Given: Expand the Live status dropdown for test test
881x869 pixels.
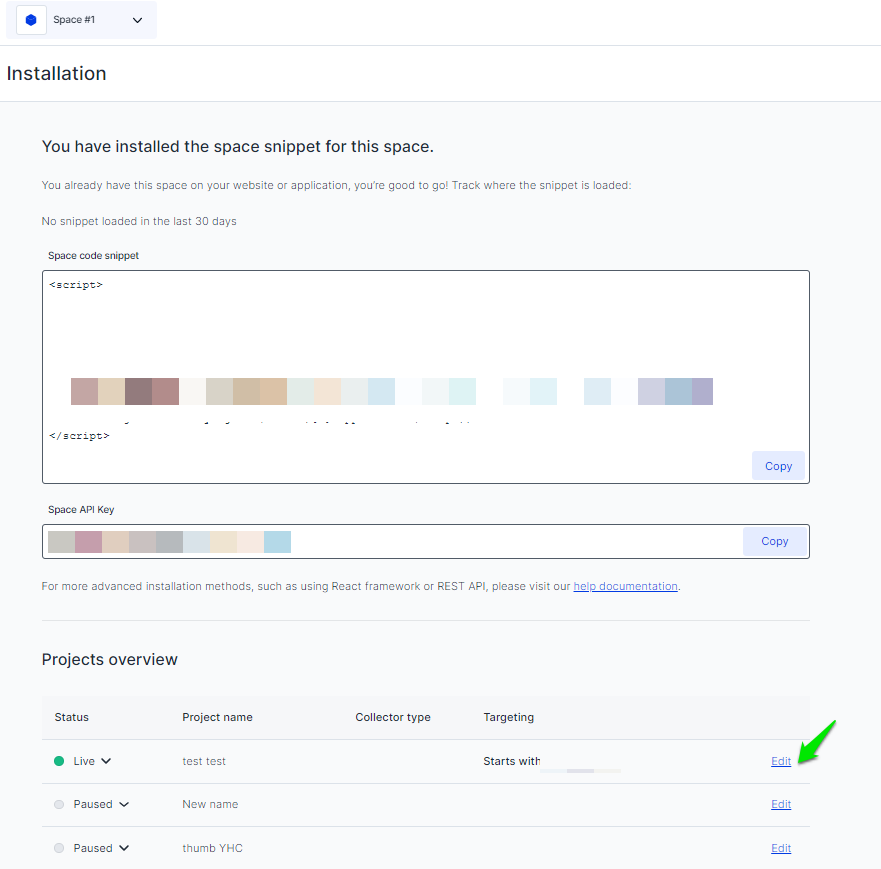Looking at the screenshot, I should tap(106, 761).
